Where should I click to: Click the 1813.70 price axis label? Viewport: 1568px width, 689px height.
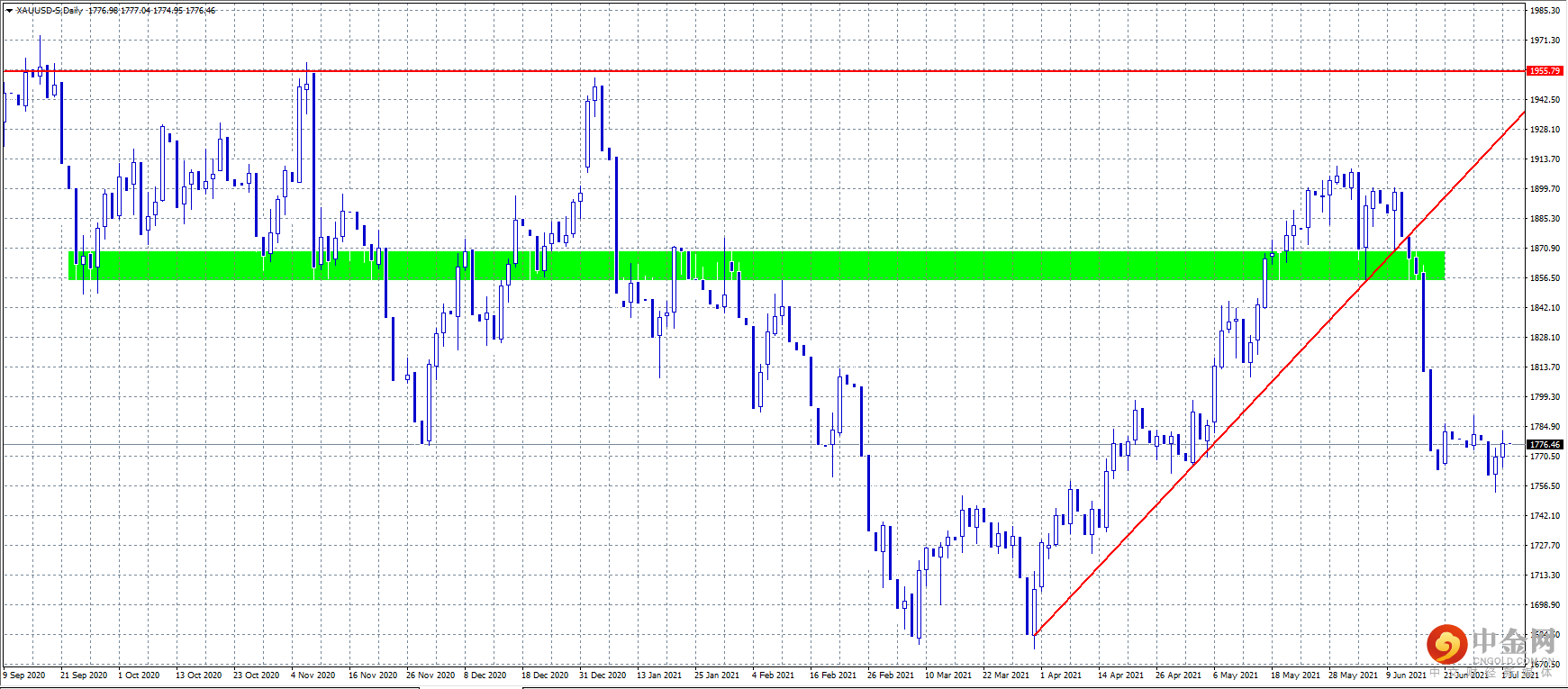coord(1545,367)
